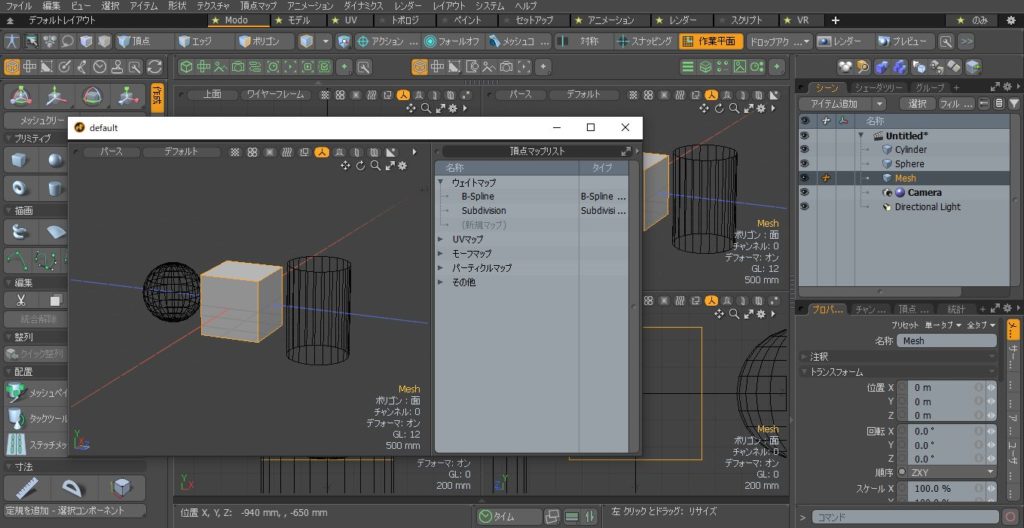Expand the UVマップ category
The image size is (1024, 528).
[441, 240]
